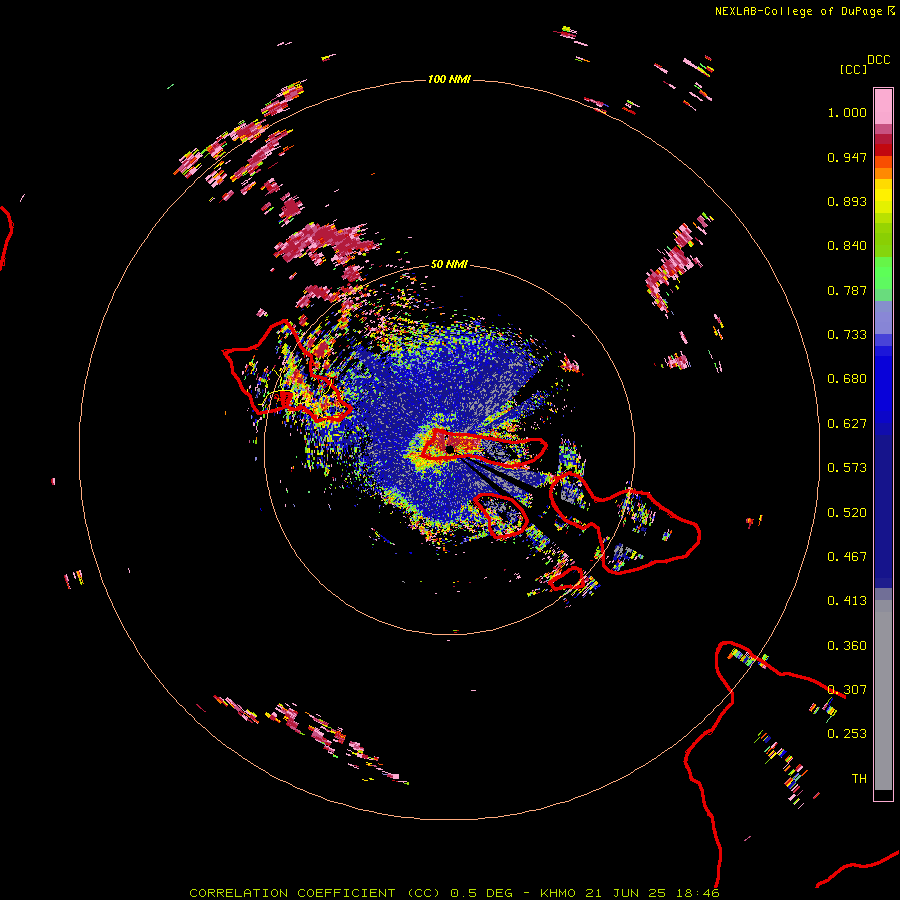Screen dimensions: 900x900
Task: Click the 0.627 legend value
Action: pos(847,424)
